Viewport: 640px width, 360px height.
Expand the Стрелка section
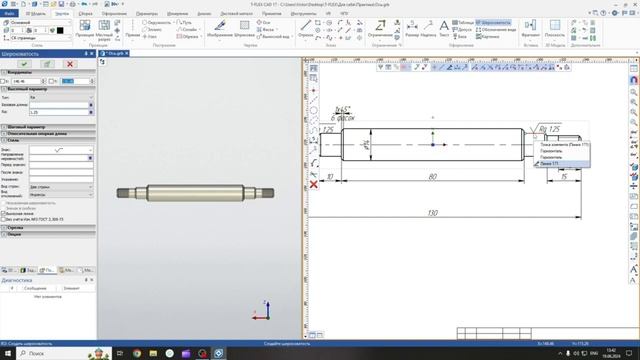48,227
